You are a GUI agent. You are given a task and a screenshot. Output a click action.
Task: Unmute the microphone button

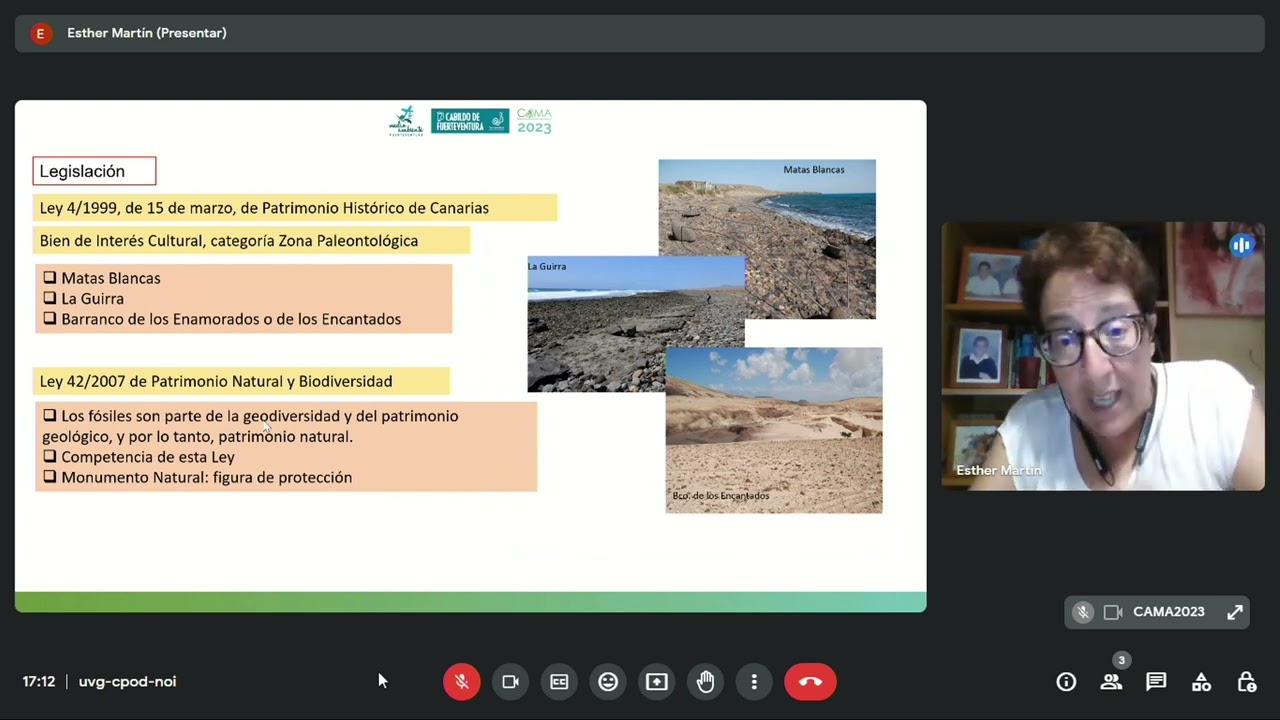point(461,682)
